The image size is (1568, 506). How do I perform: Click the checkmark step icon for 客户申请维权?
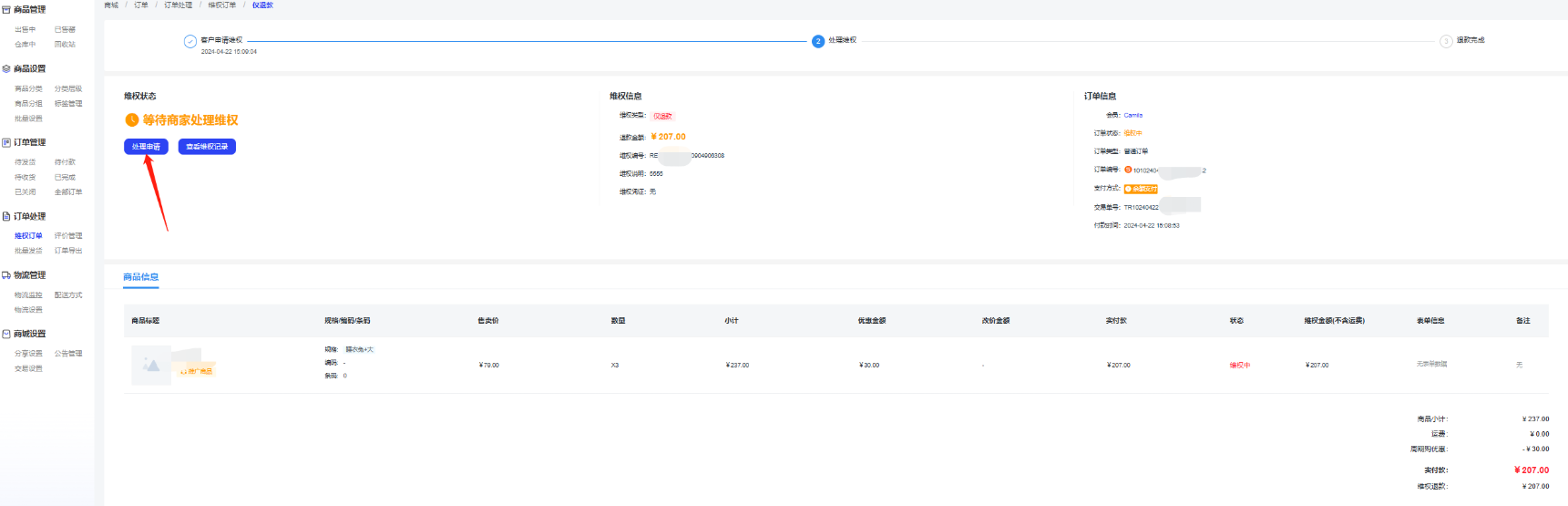[190, 41]
